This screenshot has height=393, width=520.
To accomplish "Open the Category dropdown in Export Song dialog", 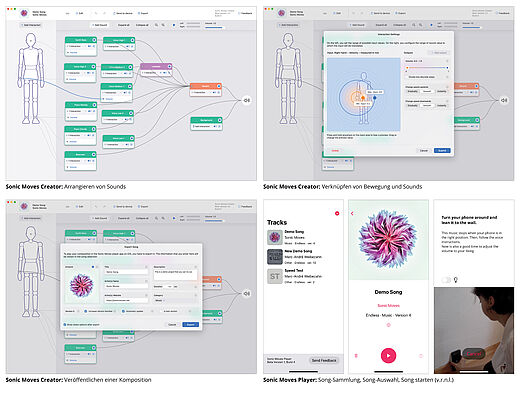I will coord(159,300).
